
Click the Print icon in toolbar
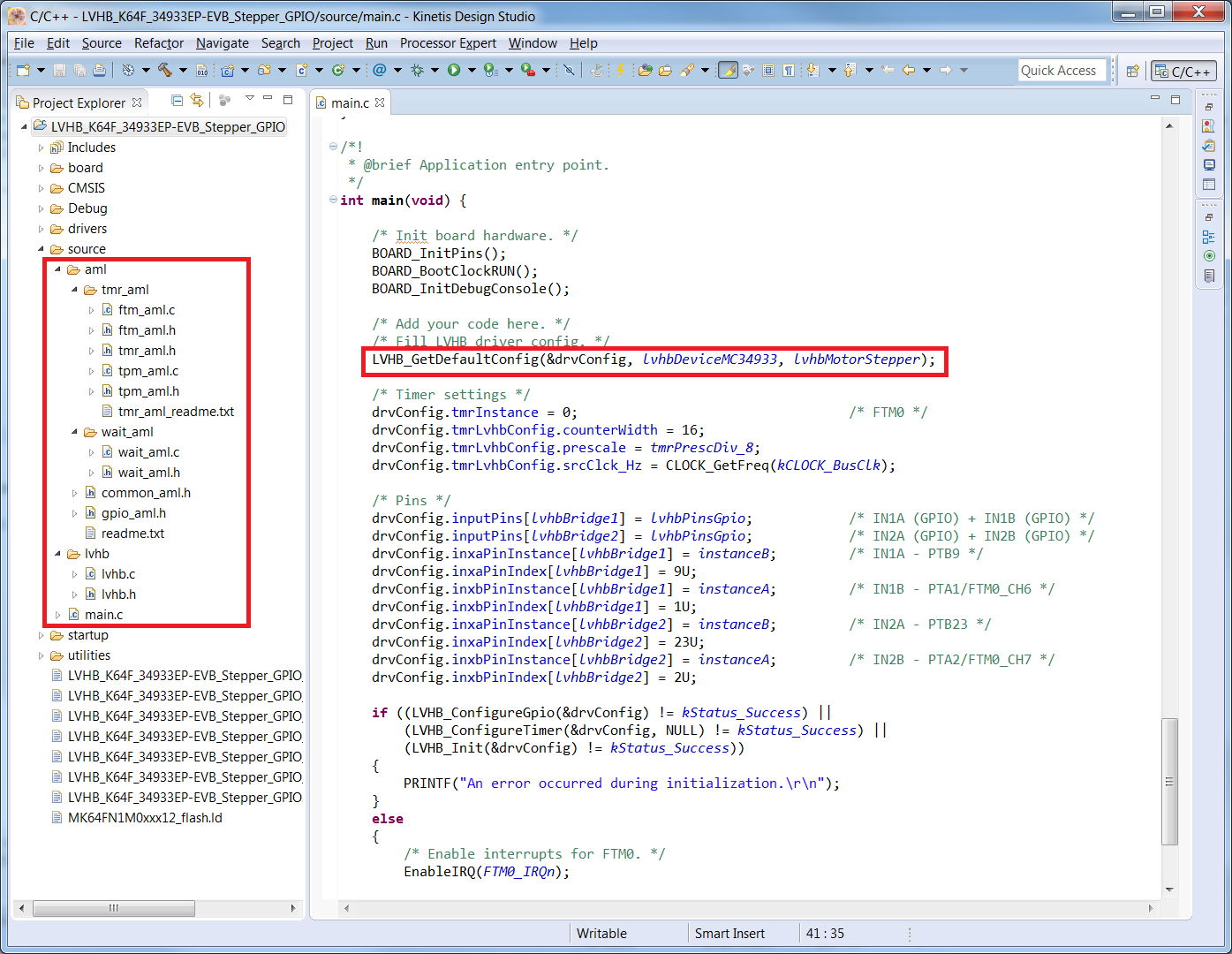point(99,70)
